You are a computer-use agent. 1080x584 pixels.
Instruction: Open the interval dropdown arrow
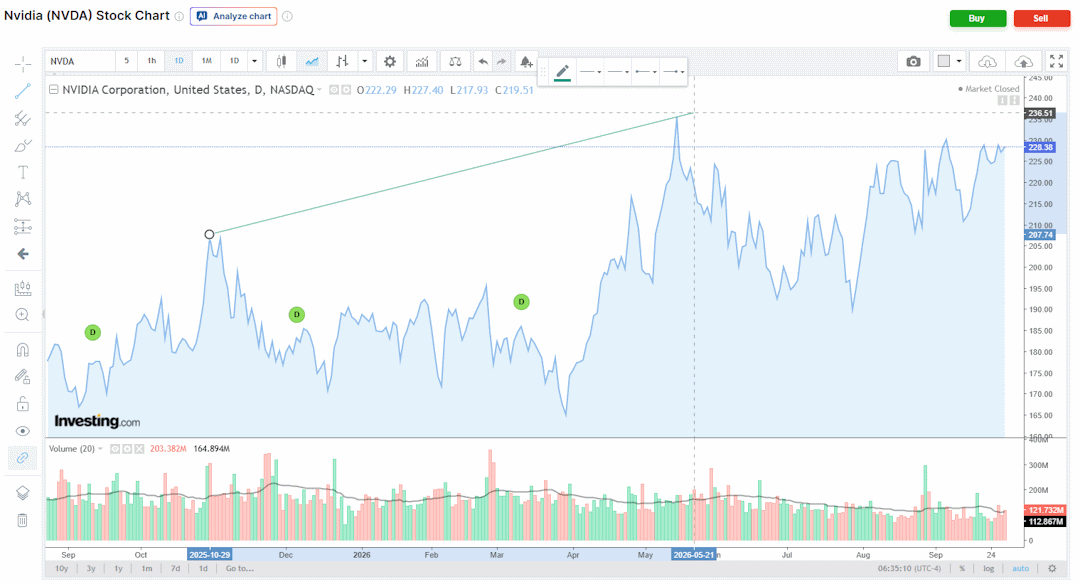coord(254,61)
